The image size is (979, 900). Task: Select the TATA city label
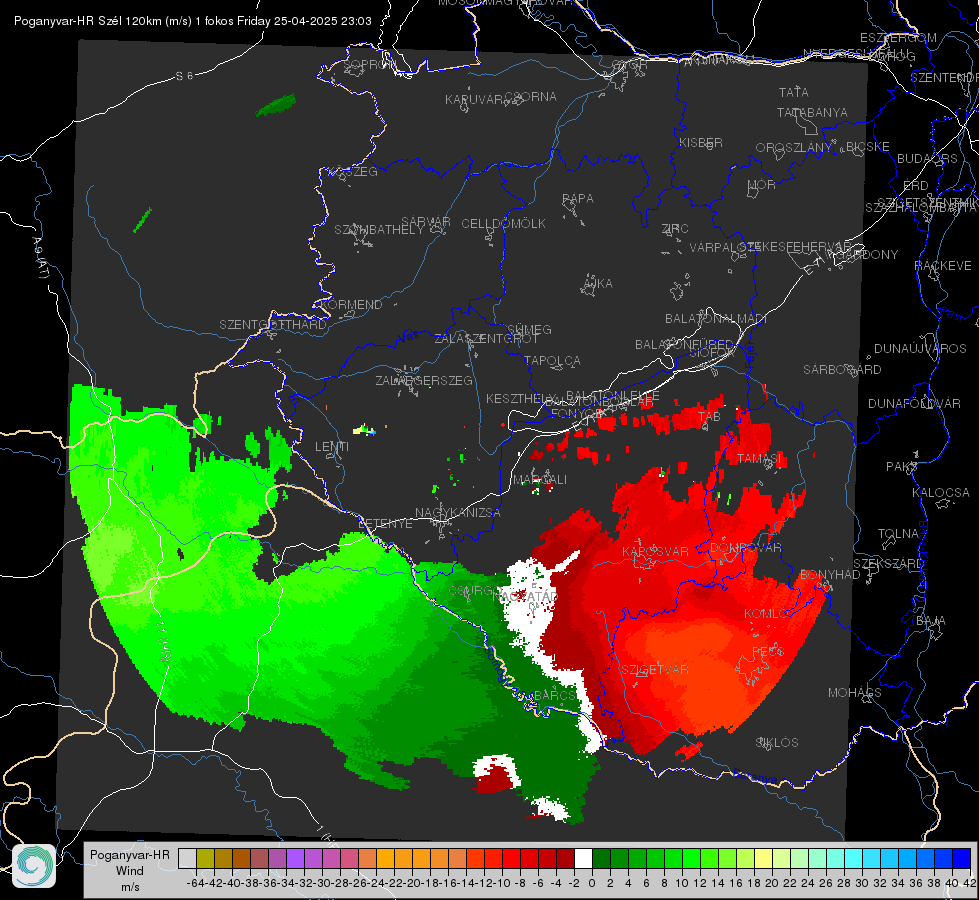[x=794, y=92]
